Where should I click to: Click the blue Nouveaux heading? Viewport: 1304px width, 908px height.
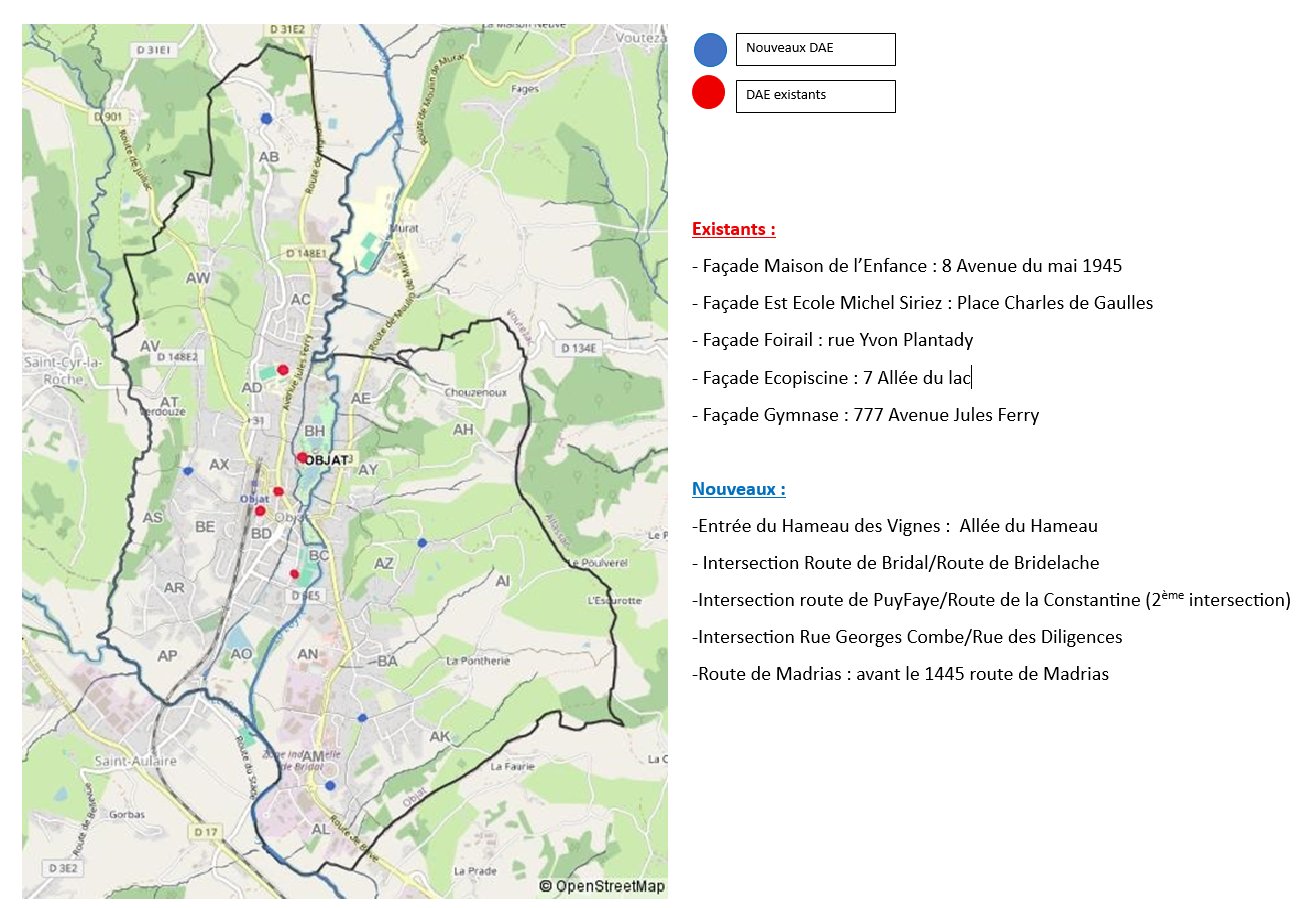coord(738,489)
